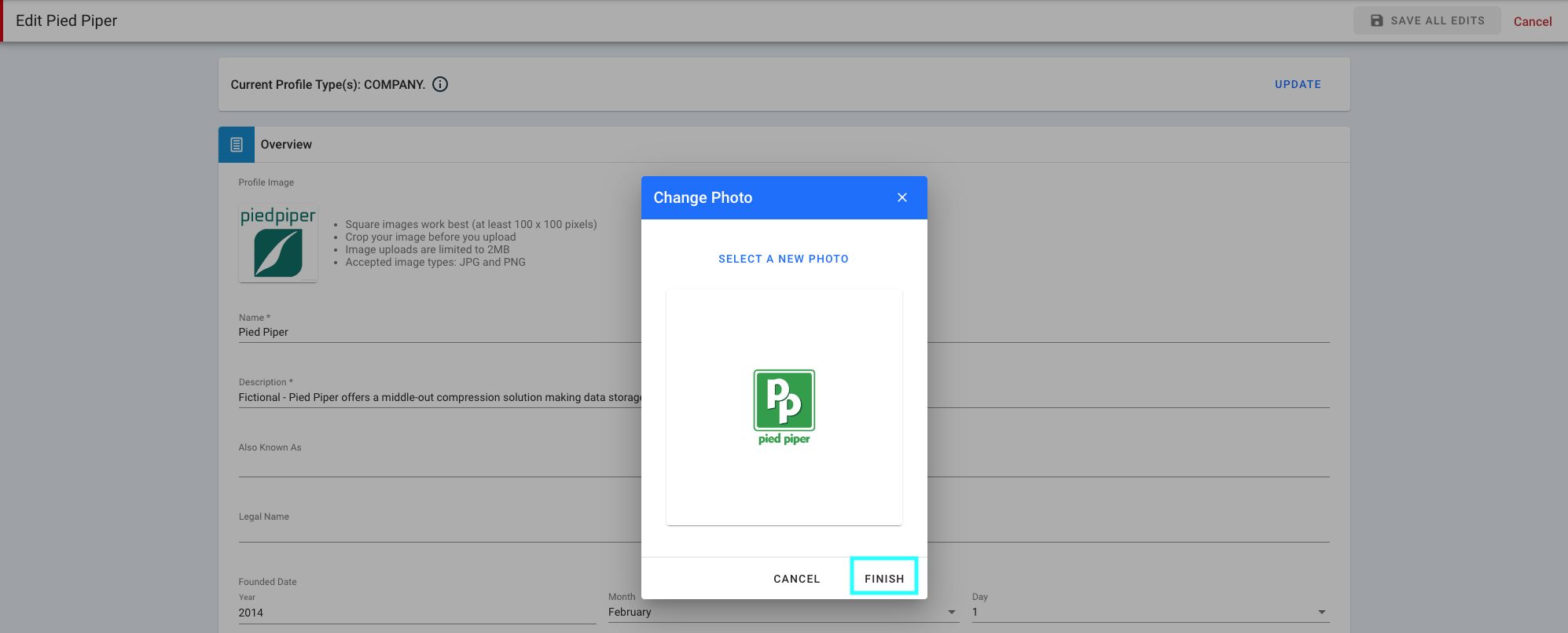Open the Month dropdown showing February
Image resolution: width=1568 pixels, height=633 pixels.
point(784,612)
